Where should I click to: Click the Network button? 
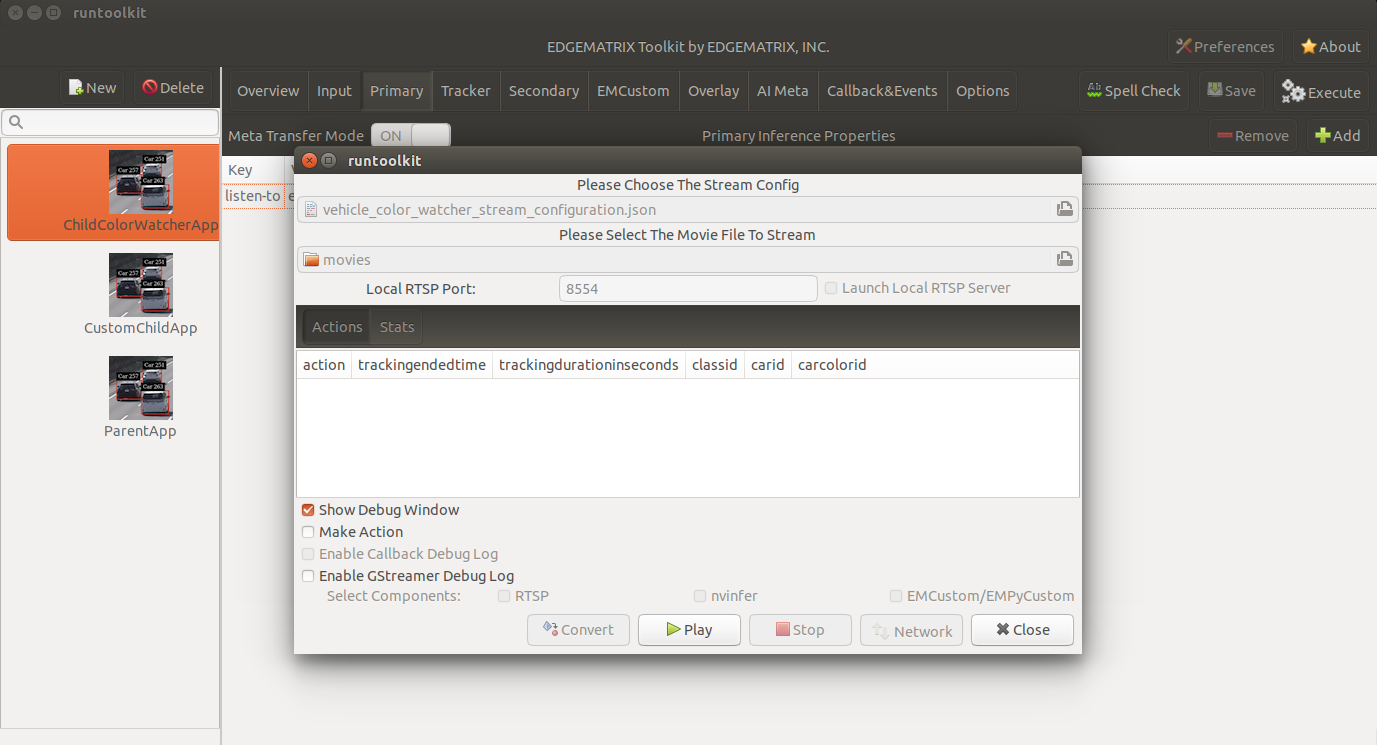point(911,630)
